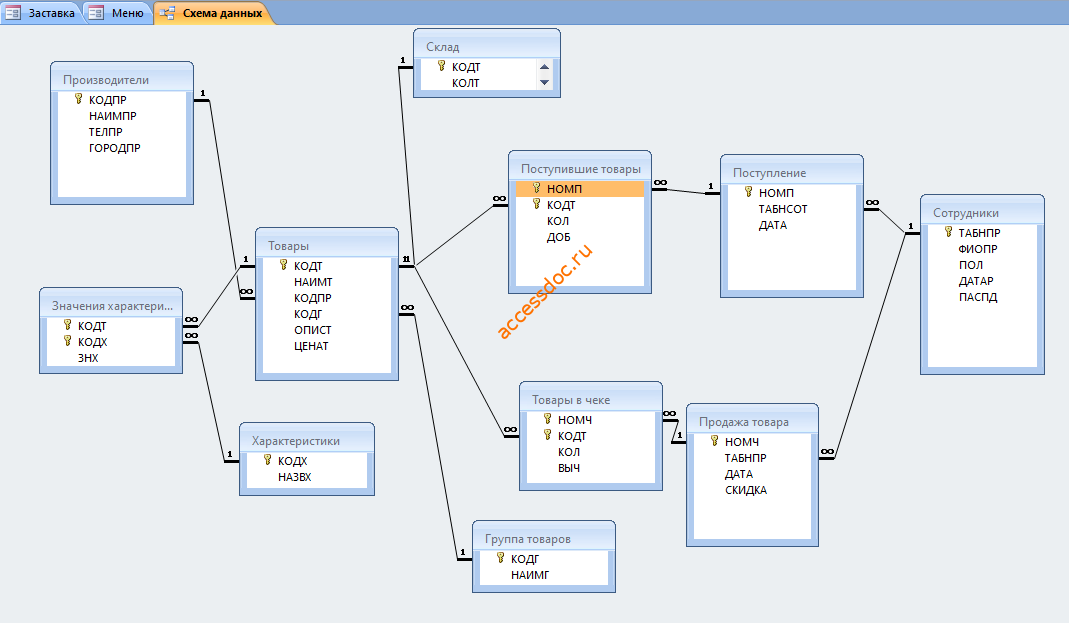Select the key icon of КОДХ in Значения характеристик

[x=67, y=341]
